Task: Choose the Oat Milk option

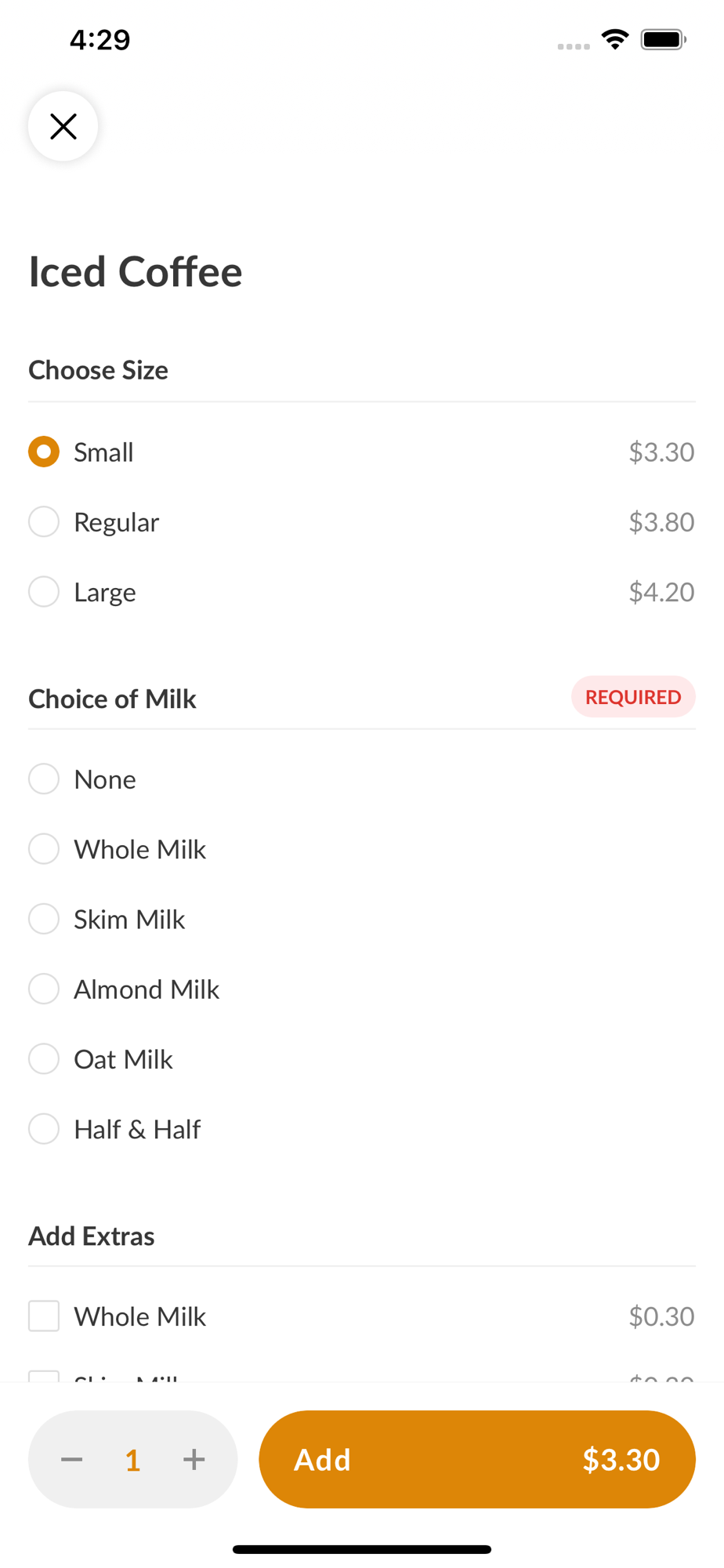Action: coord(361,1059)
